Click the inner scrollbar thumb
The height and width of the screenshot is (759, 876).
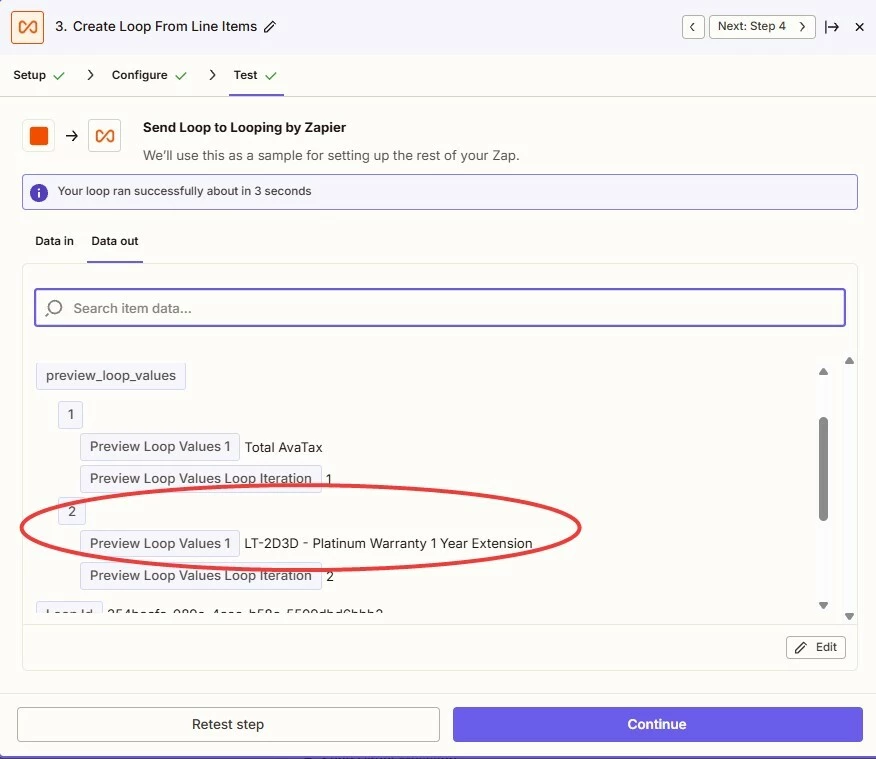pos(823,469)
